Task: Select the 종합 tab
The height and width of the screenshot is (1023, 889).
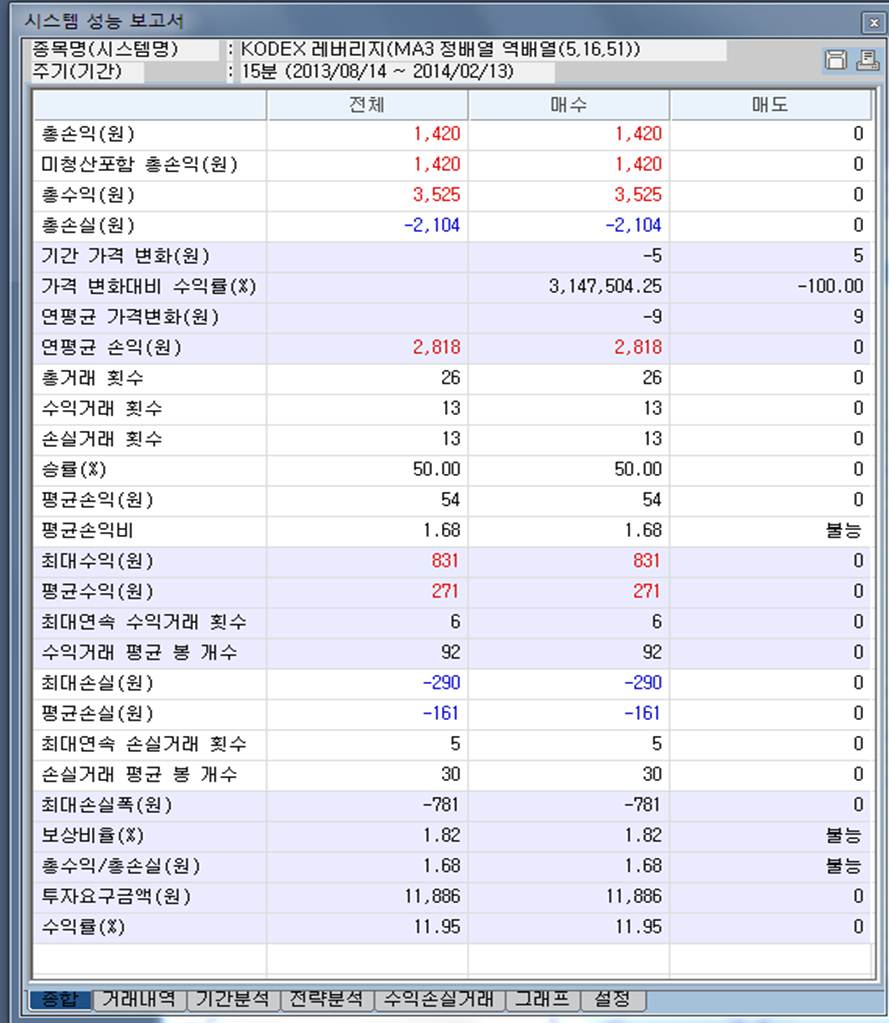Action: coord(60,998)
